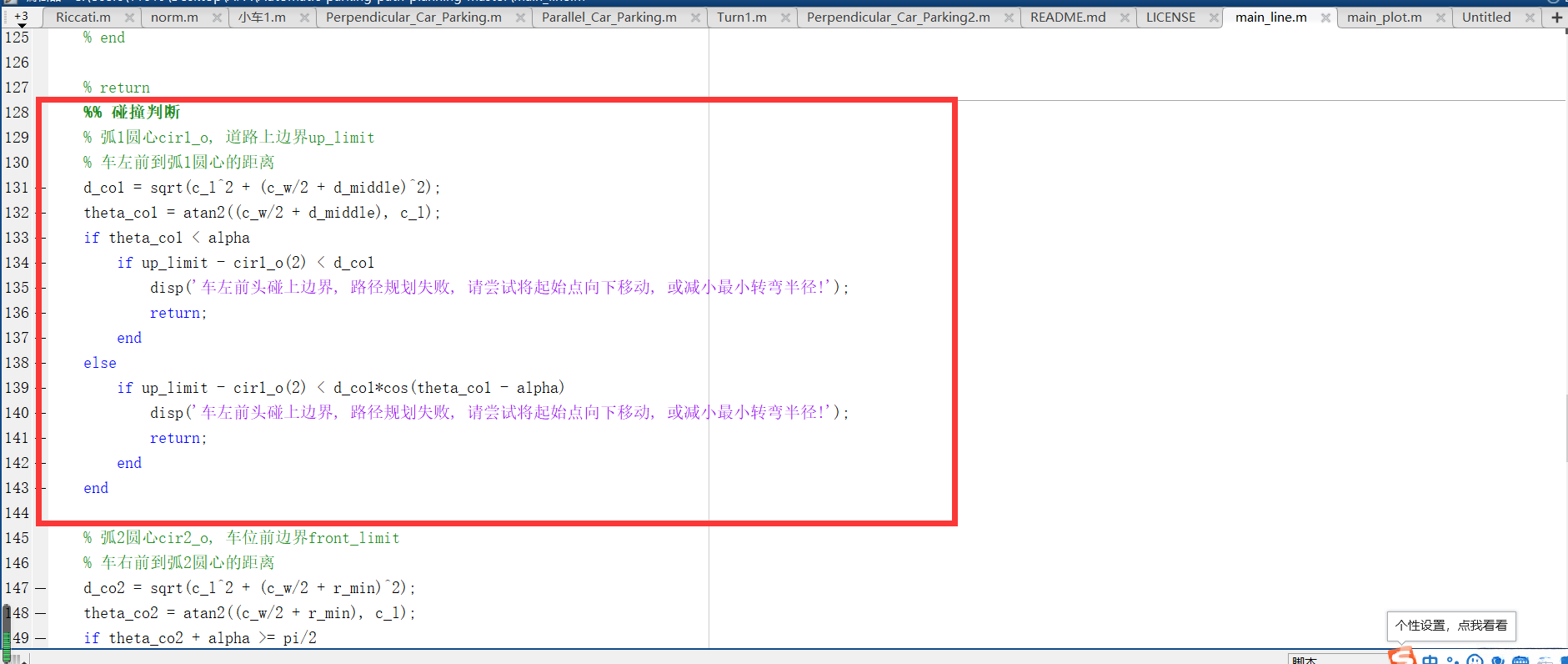
Task: Click the 'theta_co1 = atan2(' code line
Action: [262, 213]
